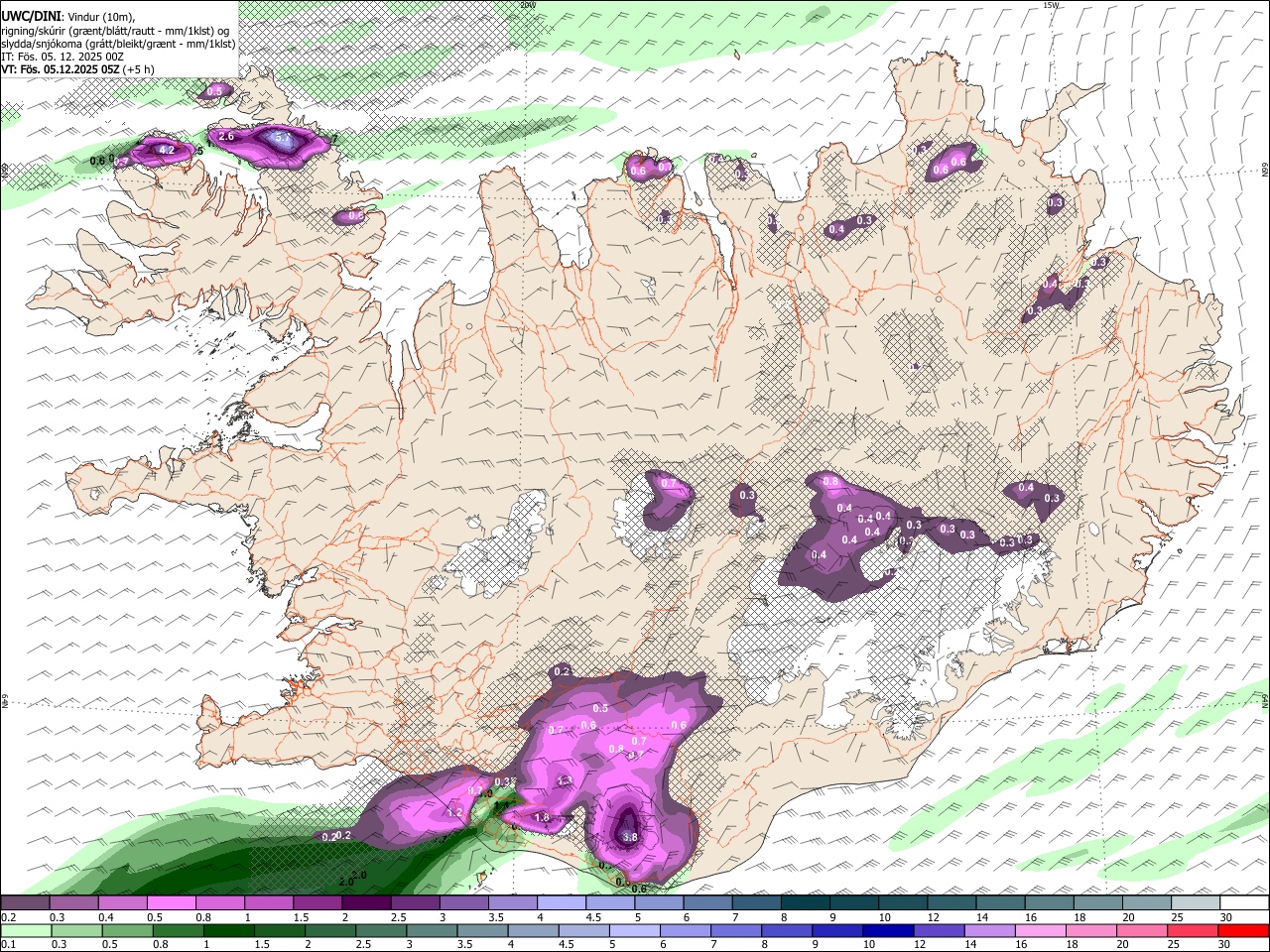Click the dark teal 9 top legend swatch
The height and width of the screenshot is (952, 1270).
click(x=853, y=903)
